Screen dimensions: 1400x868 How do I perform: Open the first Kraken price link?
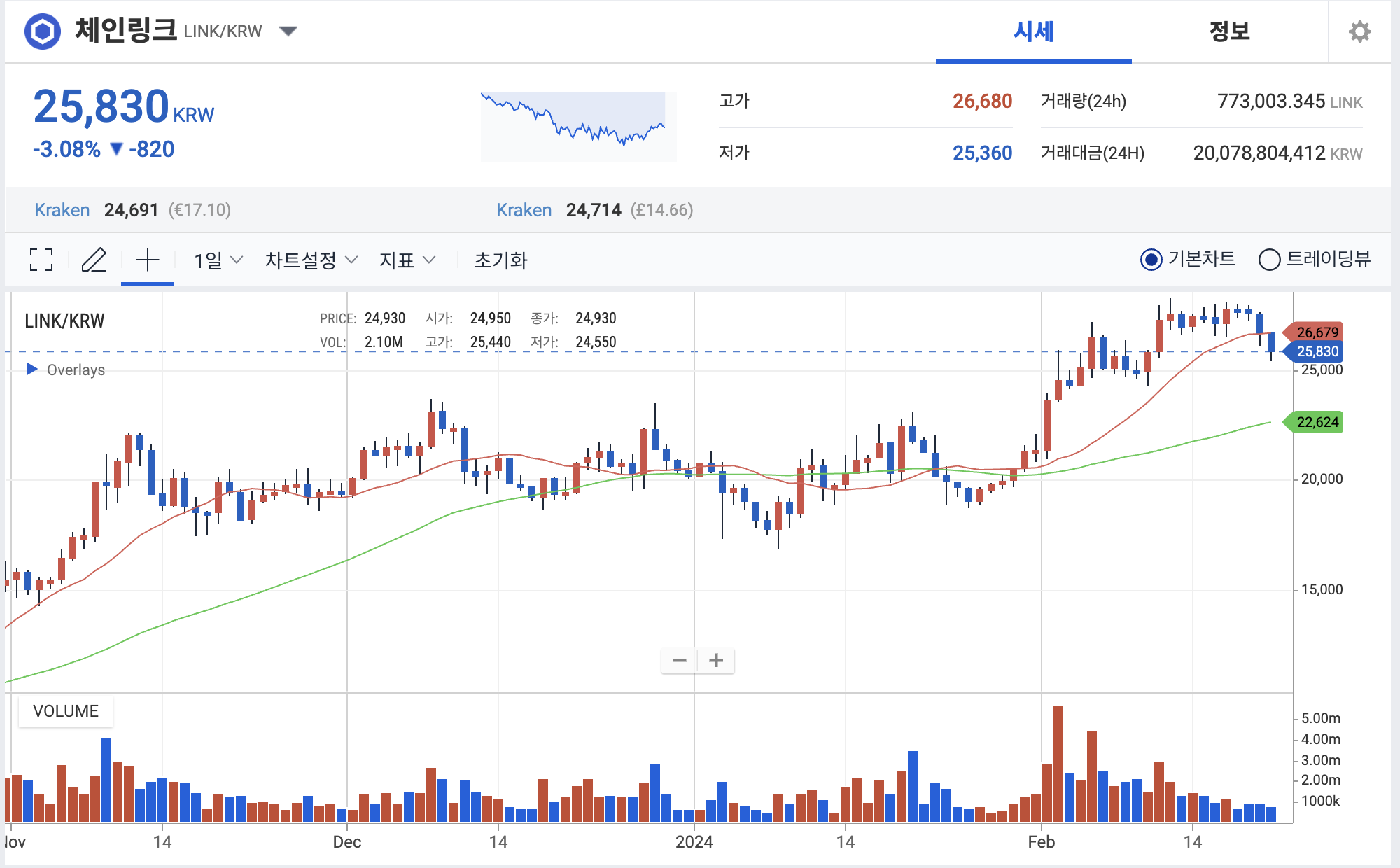[x=62, y=210]
